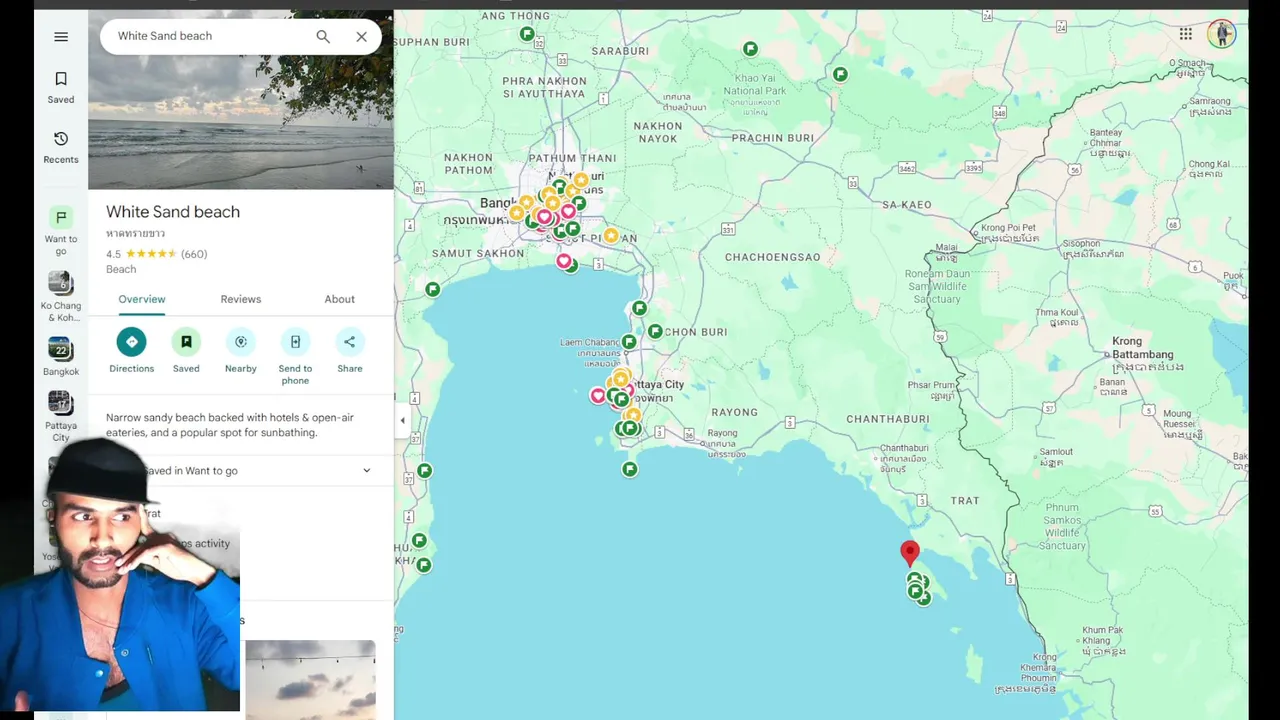Click the Beach category label
Image resolution: width=1280 pixels, height=720 pixels.
pos(121,269)
